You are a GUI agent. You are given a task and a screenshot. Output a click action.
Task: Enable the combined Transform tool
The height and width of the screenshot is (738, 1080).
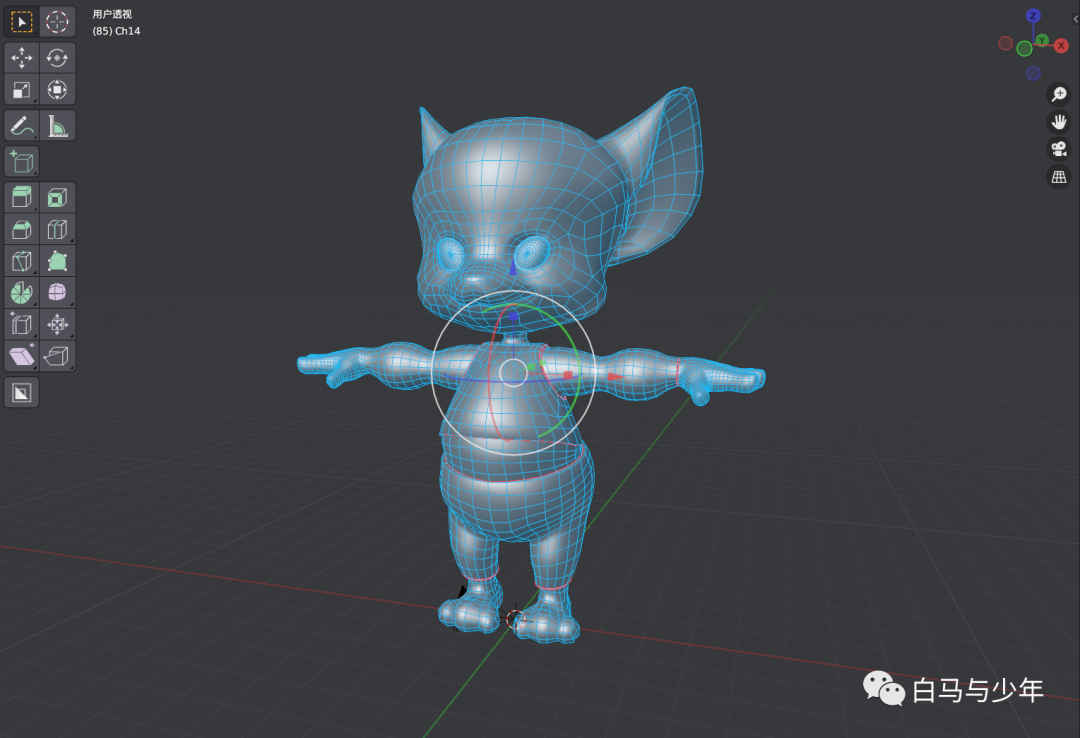point(57,90)
